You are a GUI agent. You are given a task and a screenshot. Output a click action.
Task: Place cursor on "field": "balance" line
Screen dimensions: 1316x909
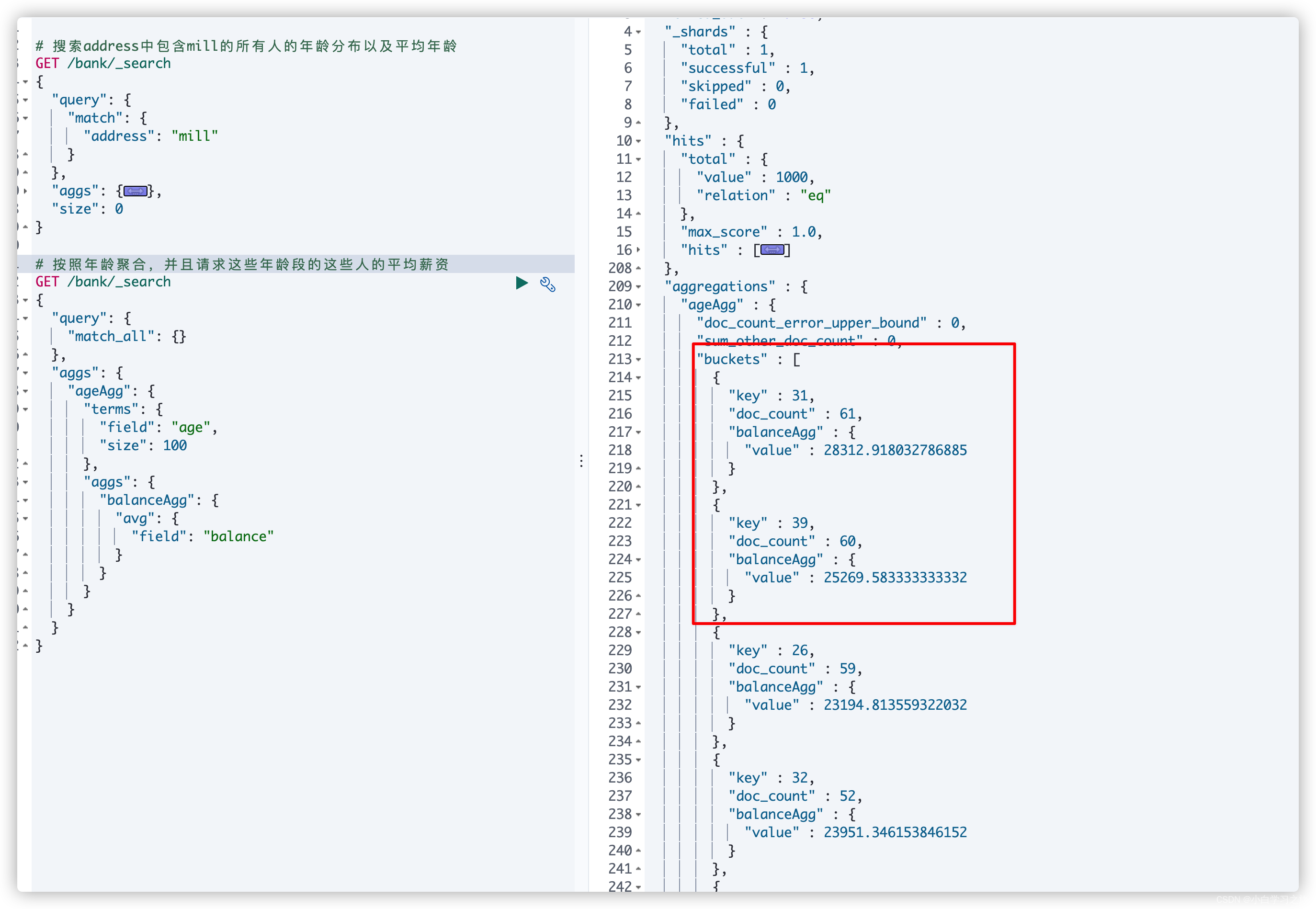click(202, 536)
